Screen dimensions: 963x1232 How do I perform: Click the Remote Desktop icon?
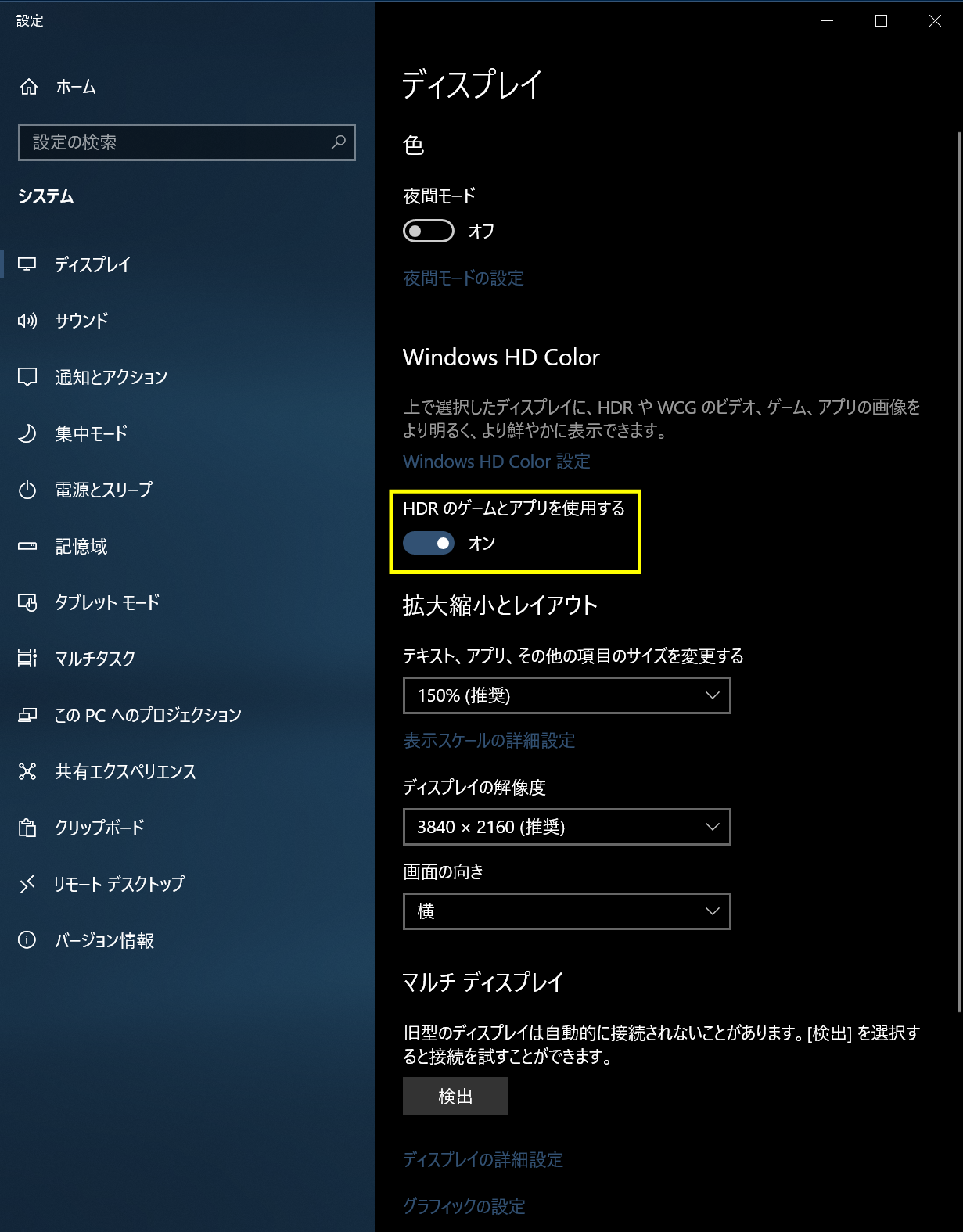(27, 884)
